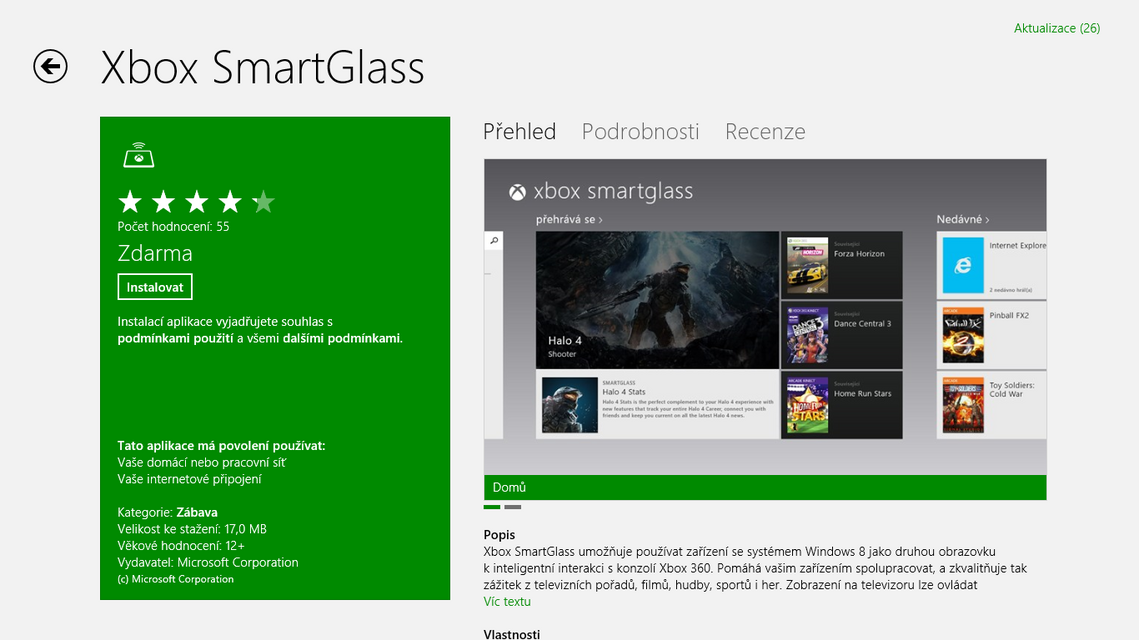1139x640 pixels.
Task: Open the Přehled tab
Action: click(519, 132)
